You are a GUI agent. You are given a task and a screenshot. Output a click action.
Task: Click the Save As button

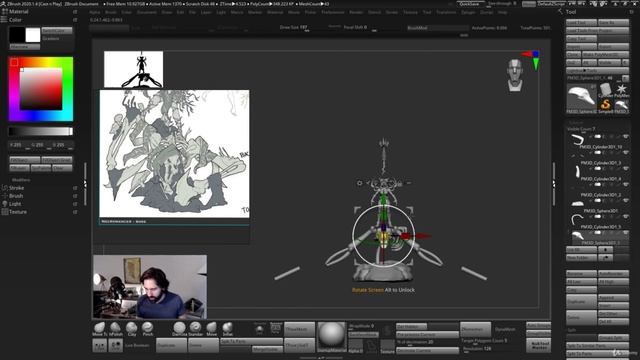(613, 22)
